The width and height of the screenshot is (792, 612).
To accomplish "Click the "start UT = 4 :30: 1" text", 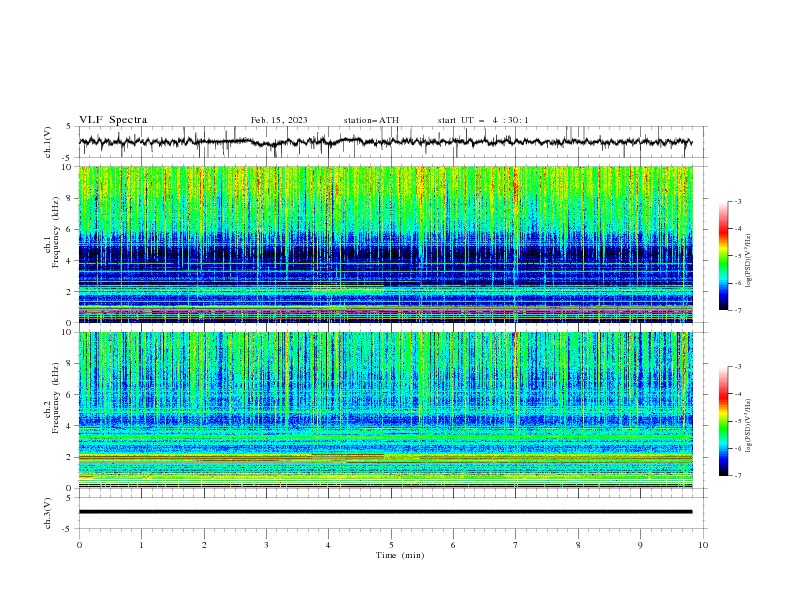I will pyautogui.click(x=483, y=120).
